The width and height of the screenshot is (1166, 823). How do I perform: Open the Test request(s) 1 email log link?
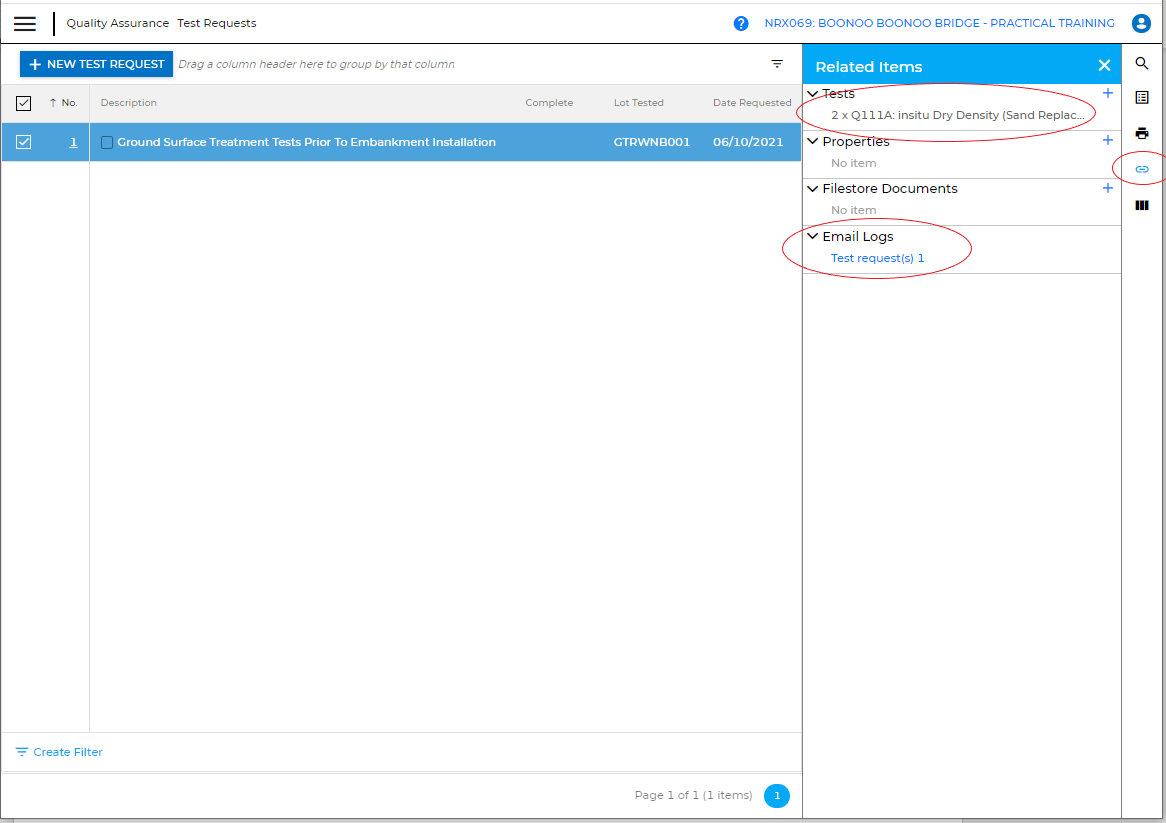click(x=877, y=258)
